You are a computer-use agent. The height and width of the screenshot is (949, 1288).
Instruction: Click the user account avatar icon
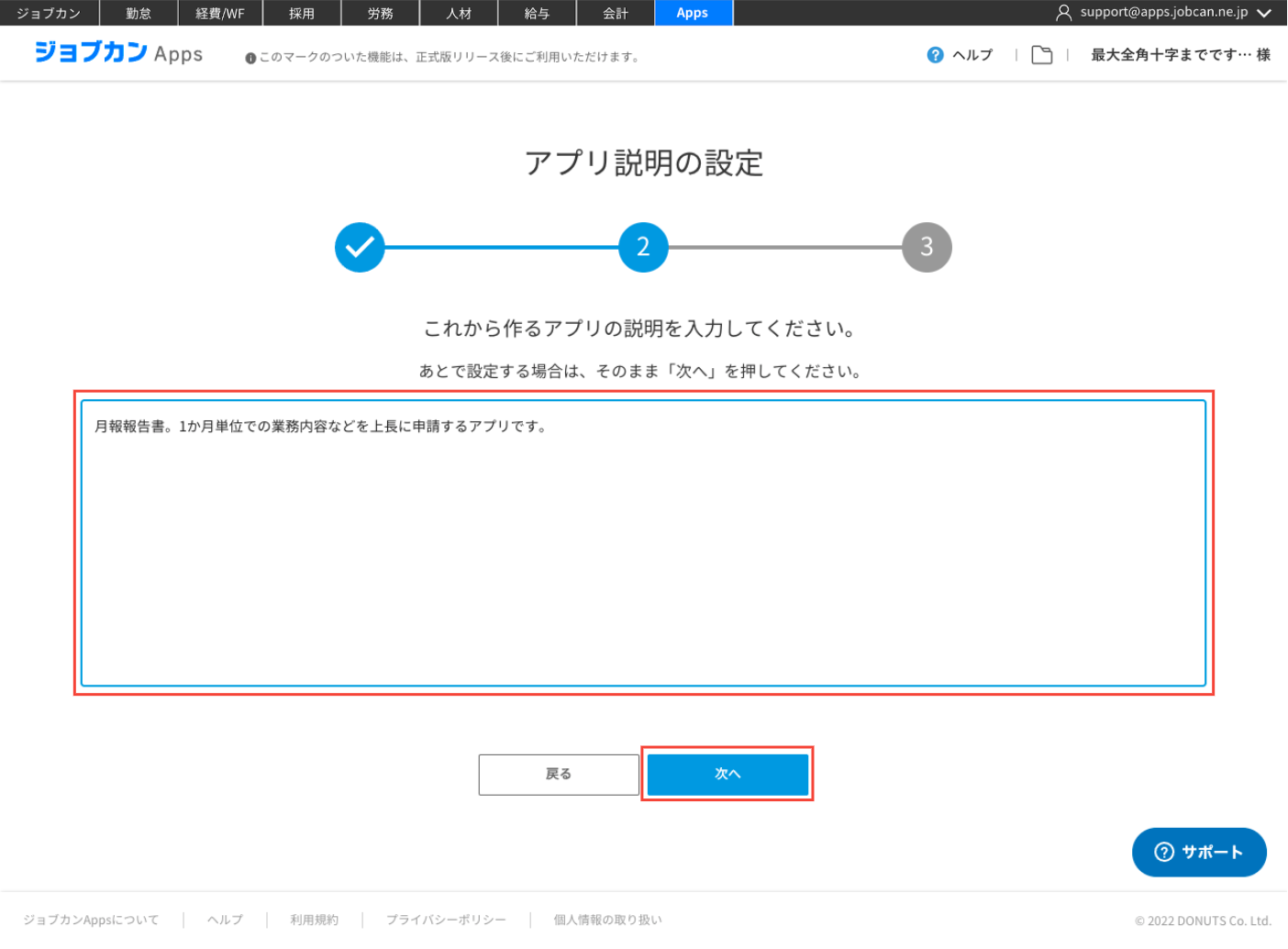click(x=1063, y=13)
